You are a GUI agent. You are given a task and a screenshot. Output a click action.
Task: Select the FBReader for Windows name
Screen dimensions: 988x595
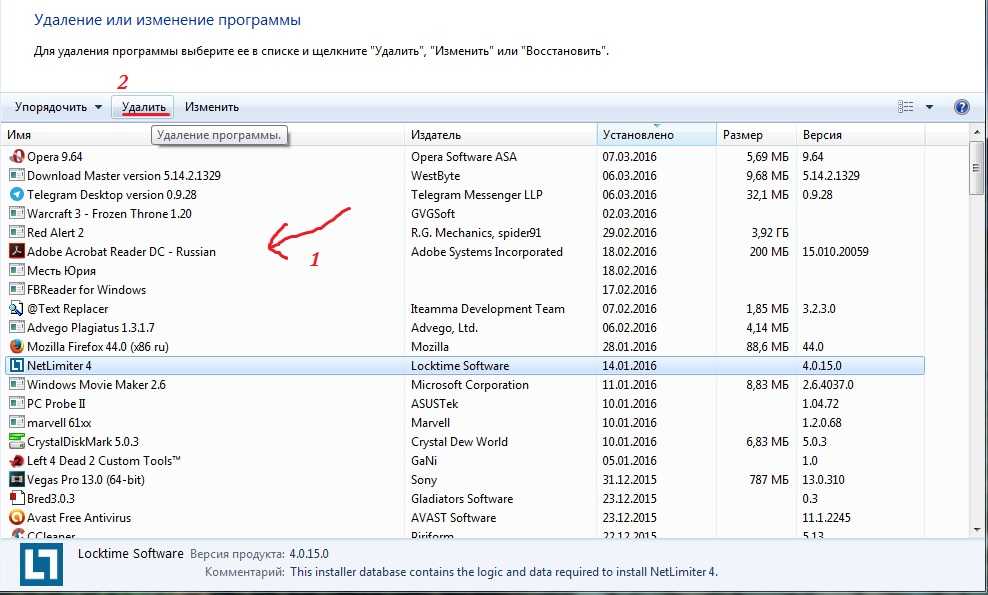click(x=86, y=289)
